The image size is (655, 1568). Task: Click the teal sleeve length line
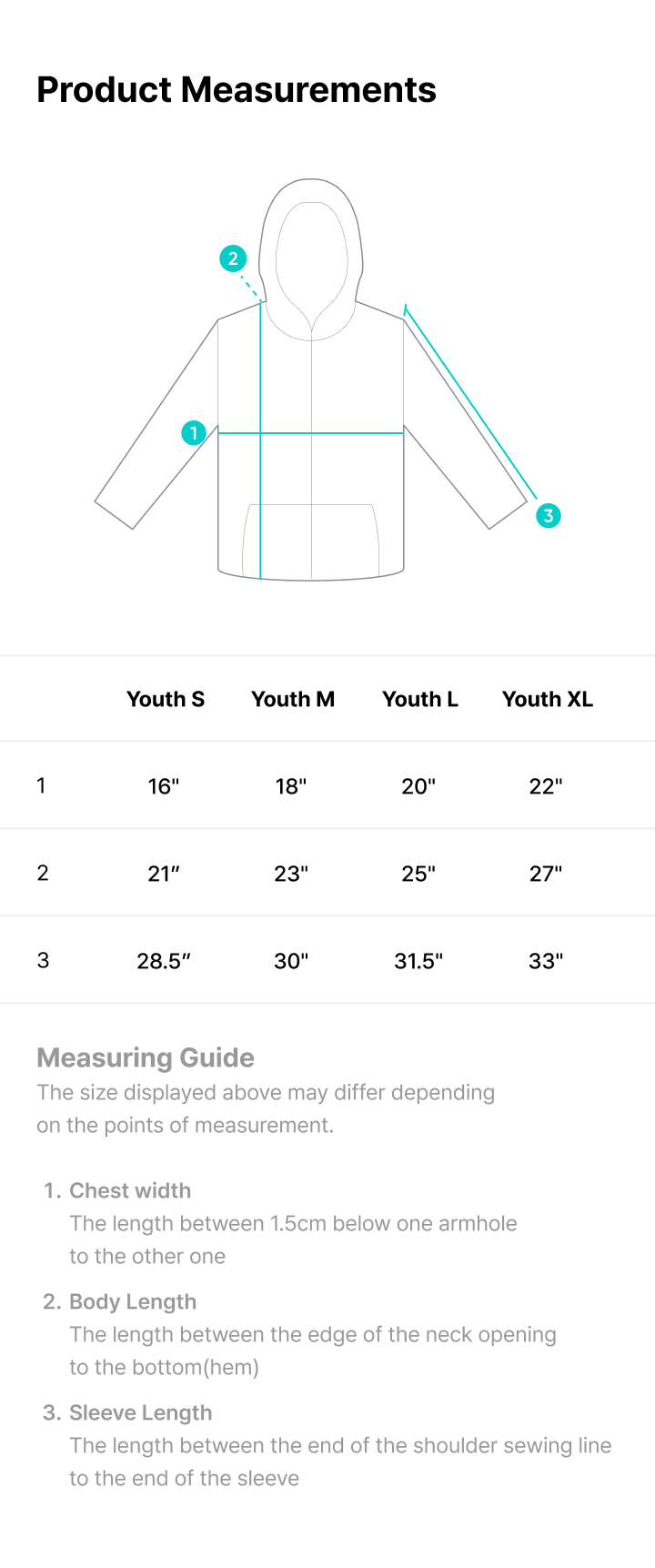[x=470, y=403]
